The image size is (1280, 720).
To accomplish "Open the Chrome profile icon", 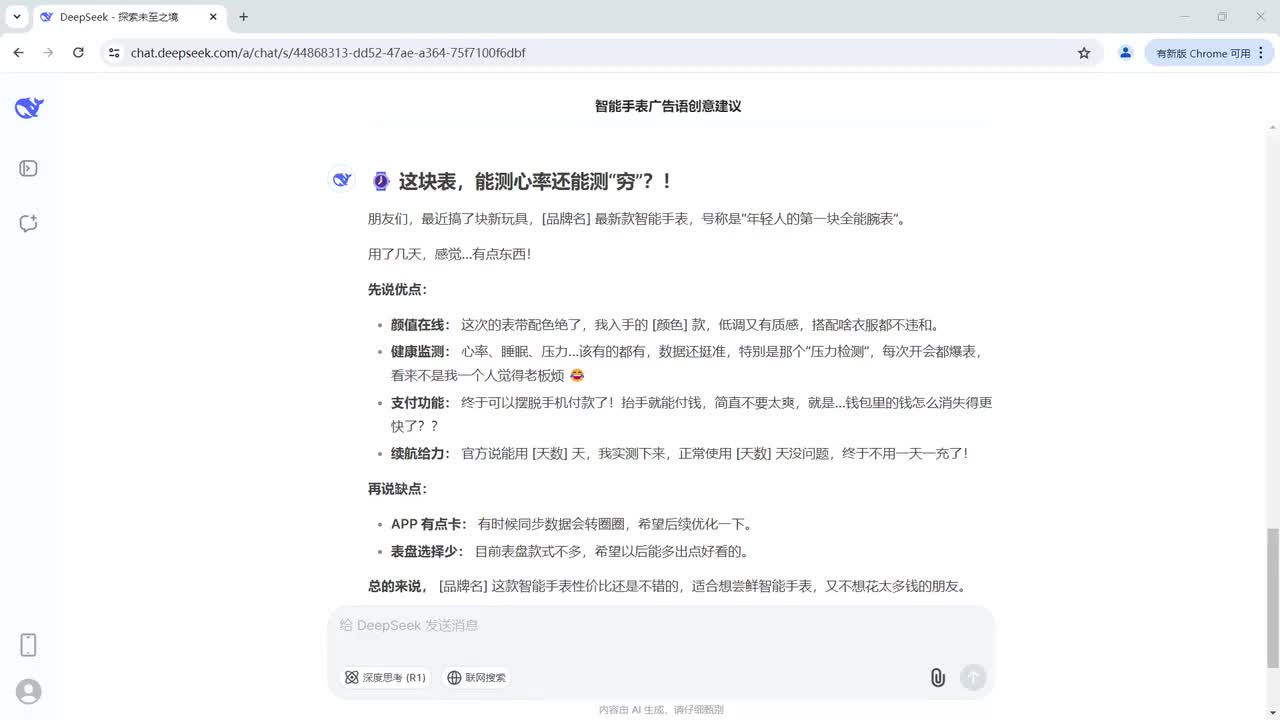I will click(1125, 53).
